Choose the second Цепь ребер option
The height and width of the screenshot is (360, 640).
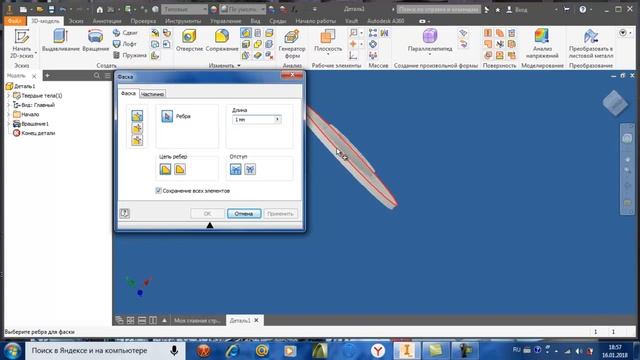coord(180,169)
